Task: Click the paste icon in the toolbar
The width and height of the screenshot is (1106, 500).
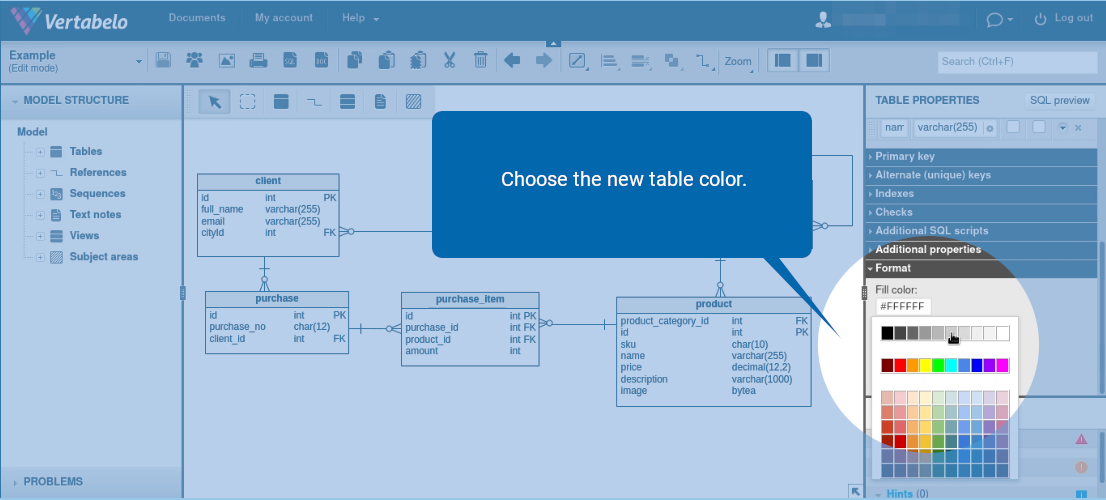Action: click(386, 61)
